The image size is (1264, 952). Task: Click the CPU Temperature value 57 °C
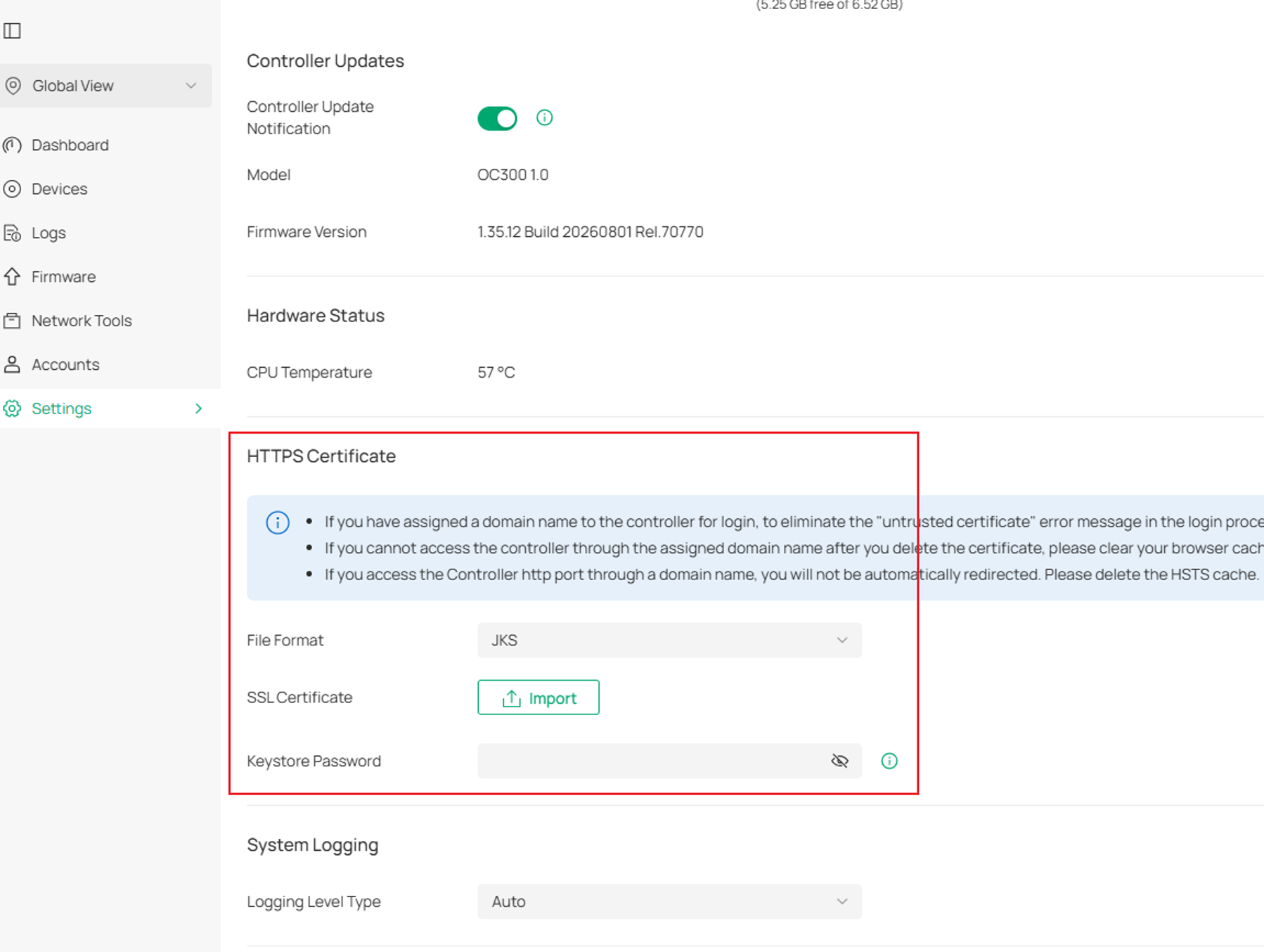pos(496,373)
